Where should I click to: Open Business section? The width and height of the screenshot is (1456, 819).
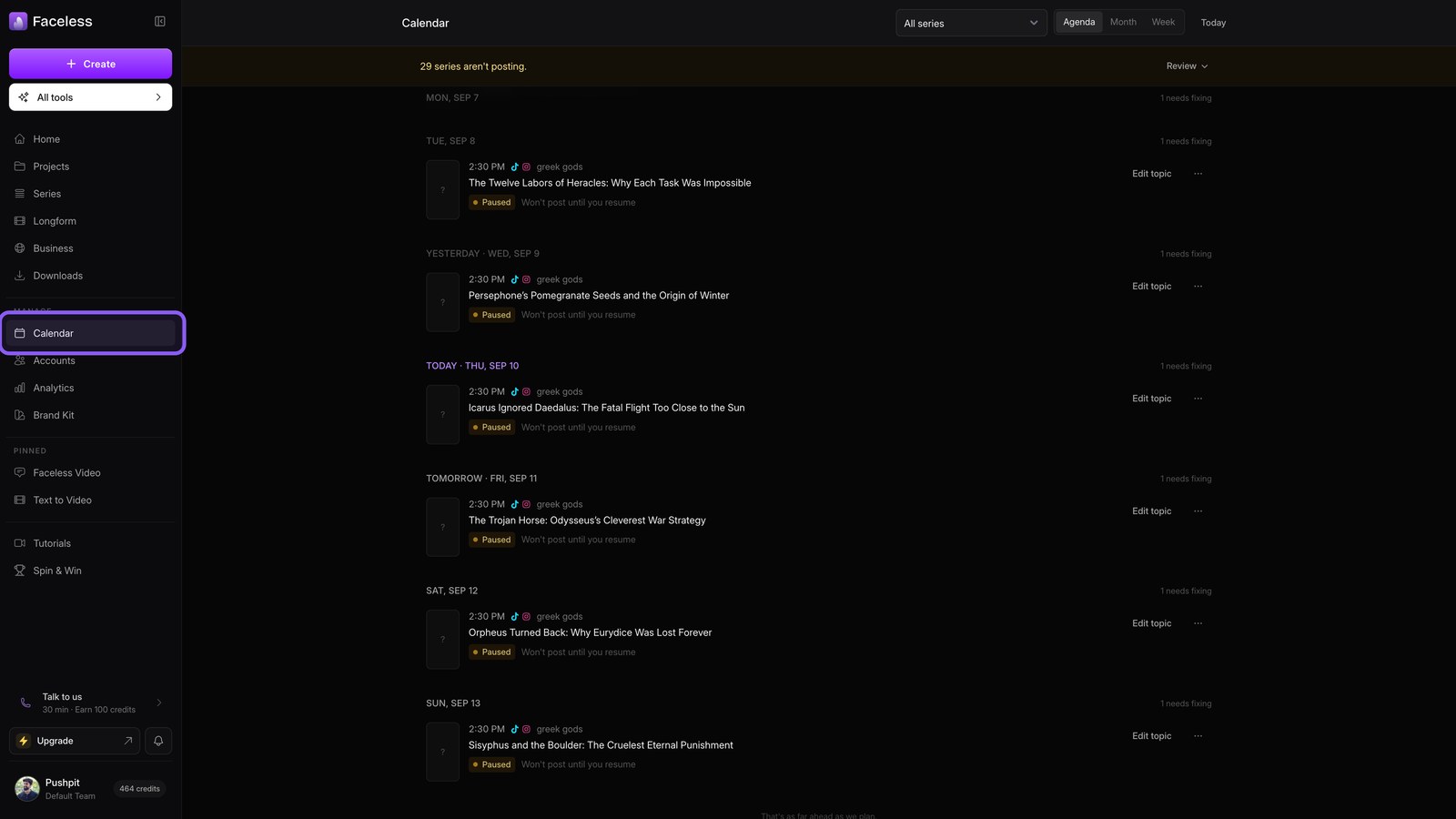[x=90, y=248]
